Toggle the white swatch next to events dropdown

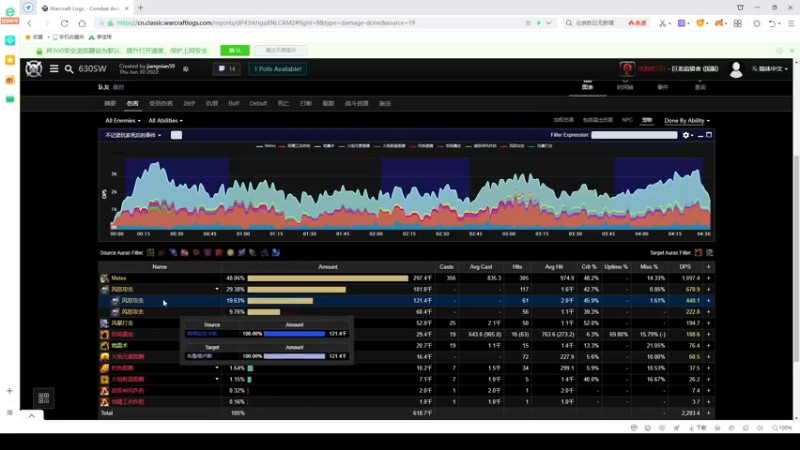[x=176, y=135]
